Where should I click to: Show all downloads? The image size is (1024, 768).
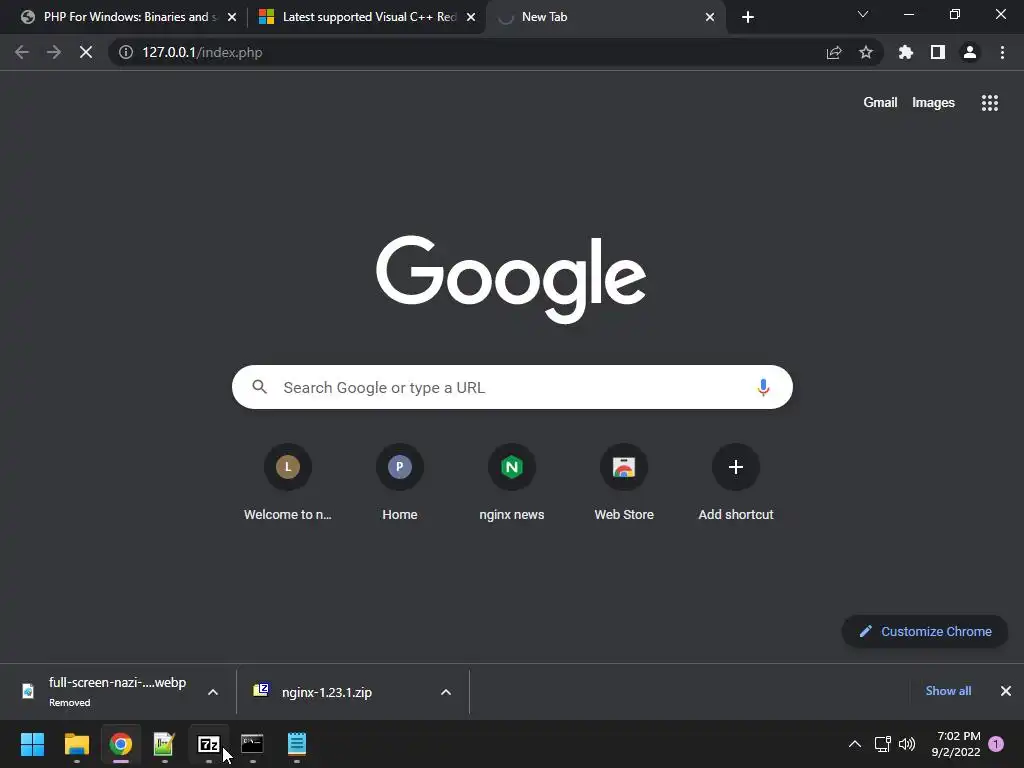click(948, 691)
